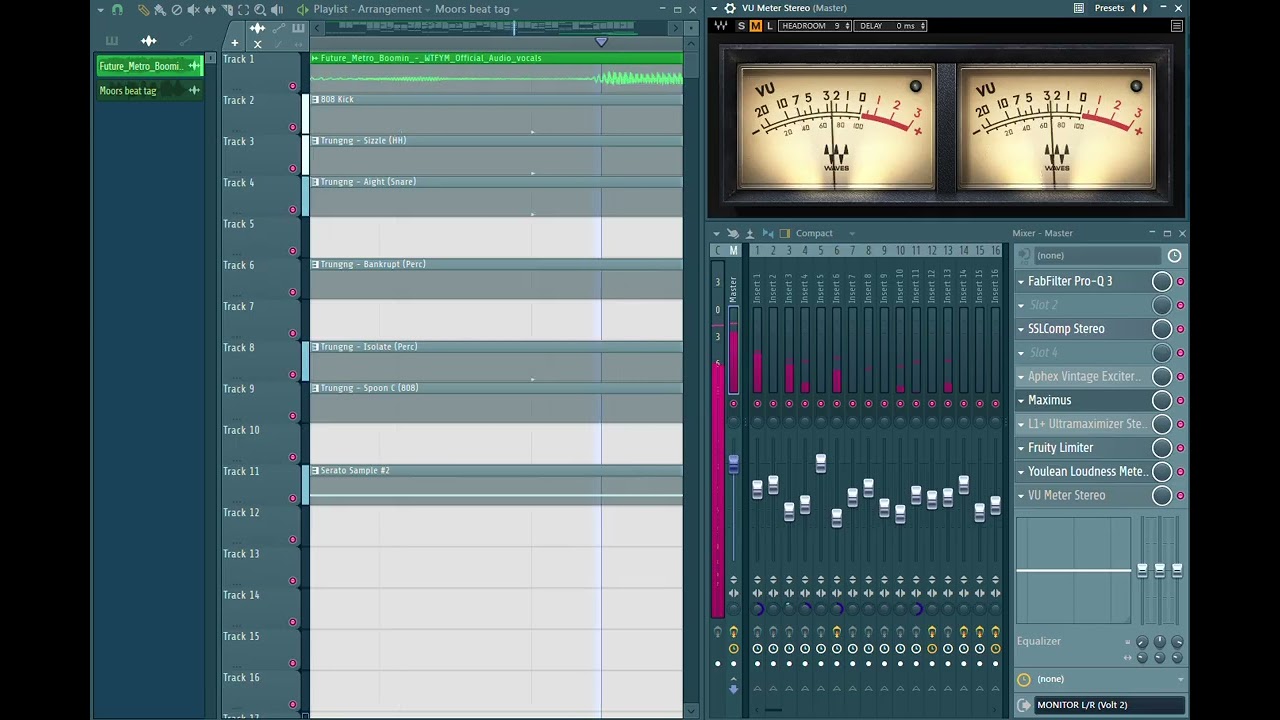Open VU Meter plugin gear settings
Screen dimensions: 1280x720
(x=730, y=8)
